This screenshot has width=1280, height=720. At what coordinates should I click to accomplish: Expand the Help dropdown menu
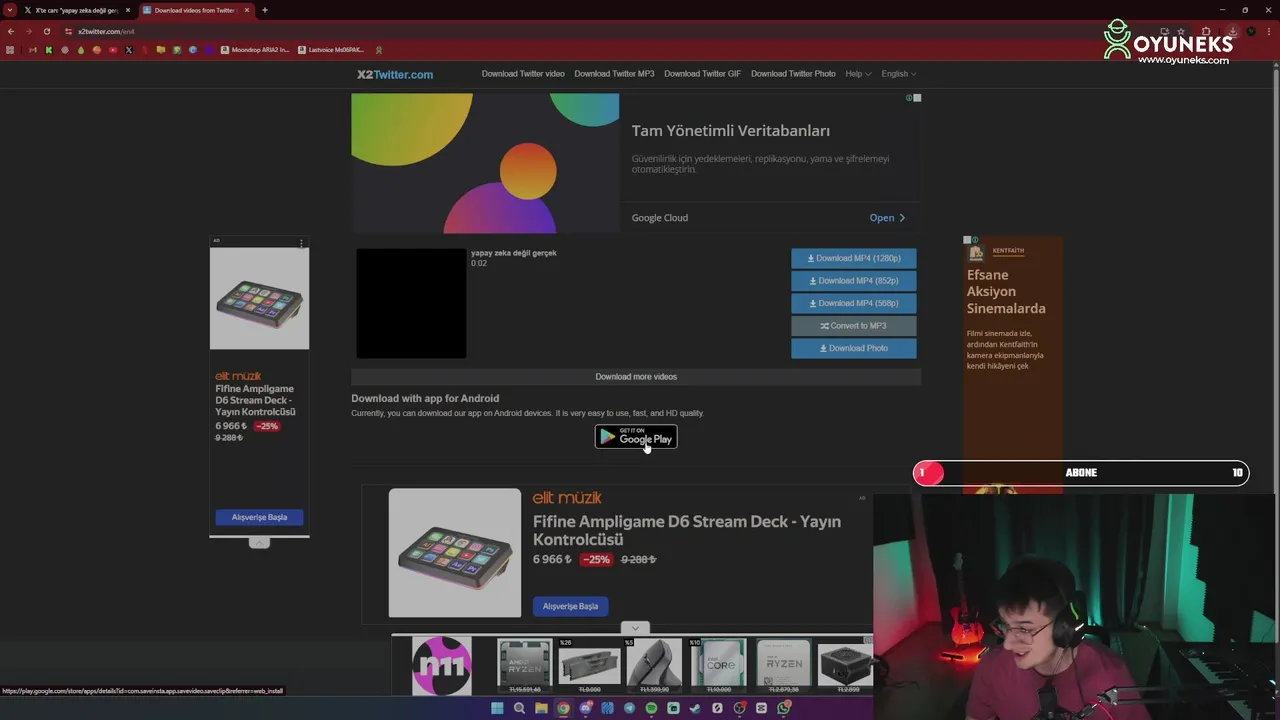coord(858,74)
